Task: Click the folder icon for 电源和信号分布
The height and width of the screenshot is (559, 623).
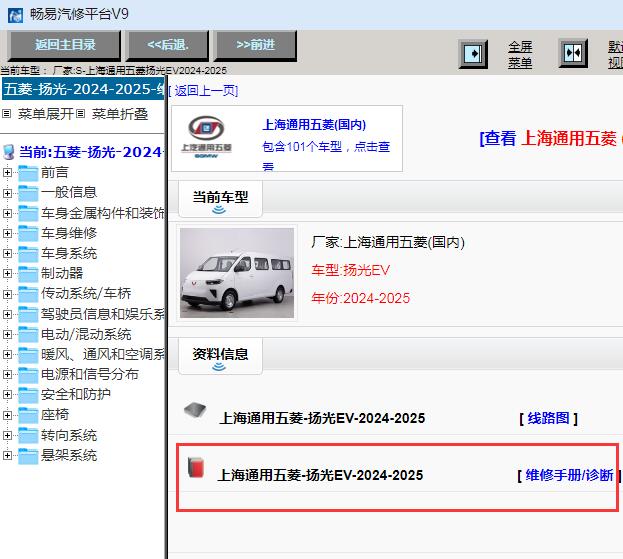Action: pos(28,375)
